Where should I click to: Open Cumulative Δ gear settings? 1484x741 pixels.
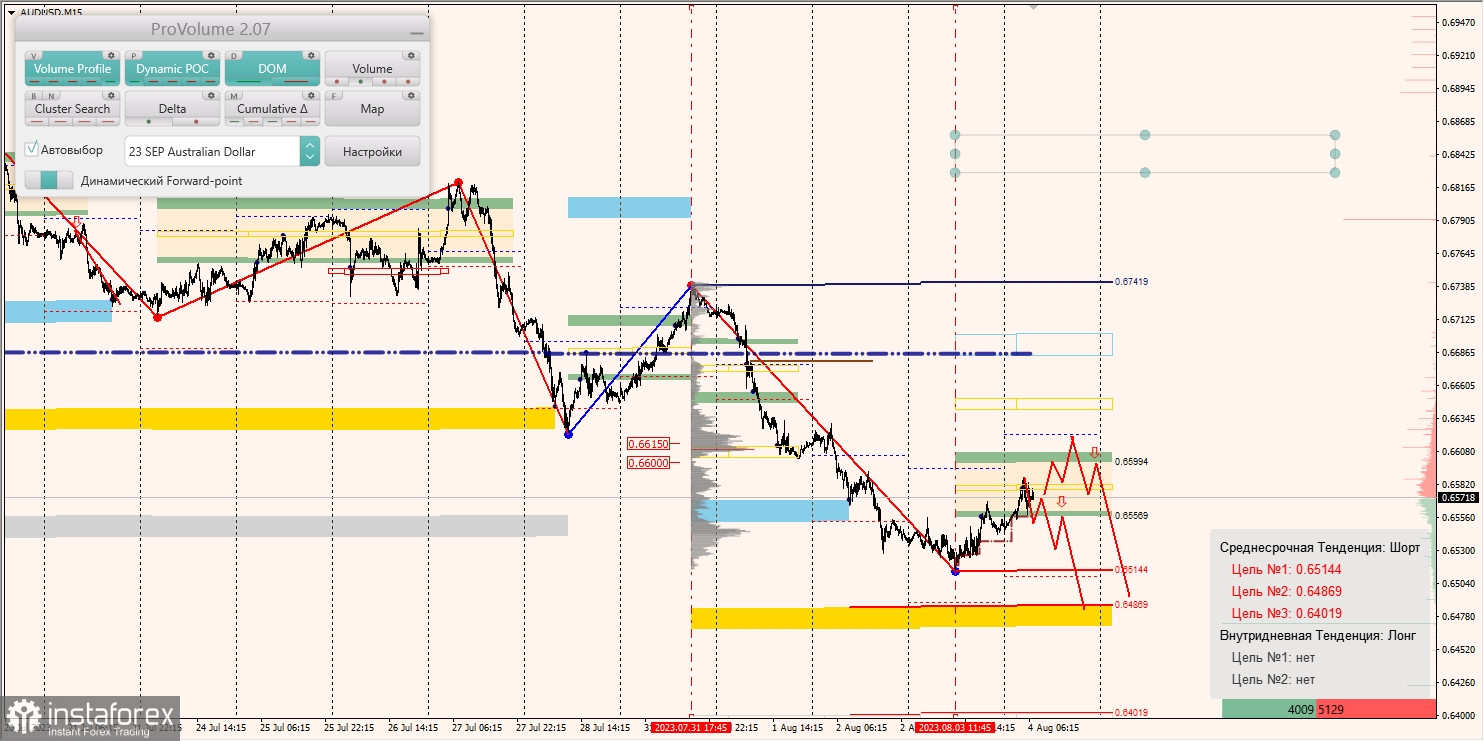point(311,96)
